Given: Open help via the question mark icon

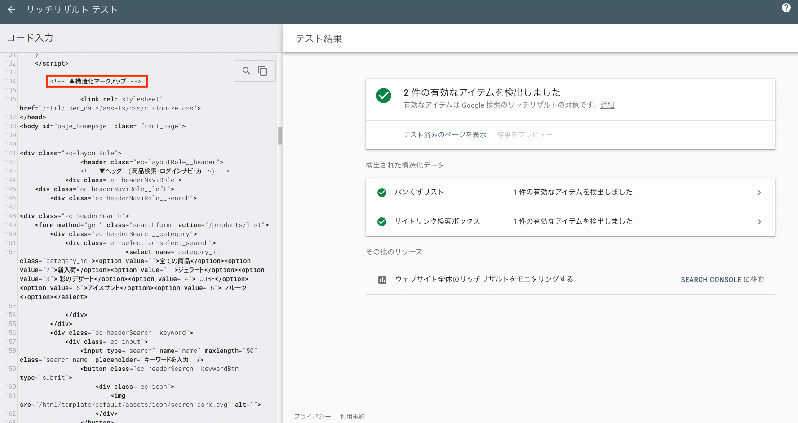Looking at the screenshot, I should pos(786,8).
